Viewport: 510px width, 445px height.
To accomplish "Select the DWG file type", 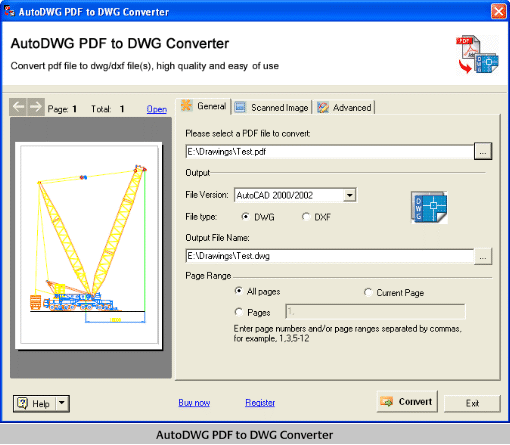I will [258, 217].
